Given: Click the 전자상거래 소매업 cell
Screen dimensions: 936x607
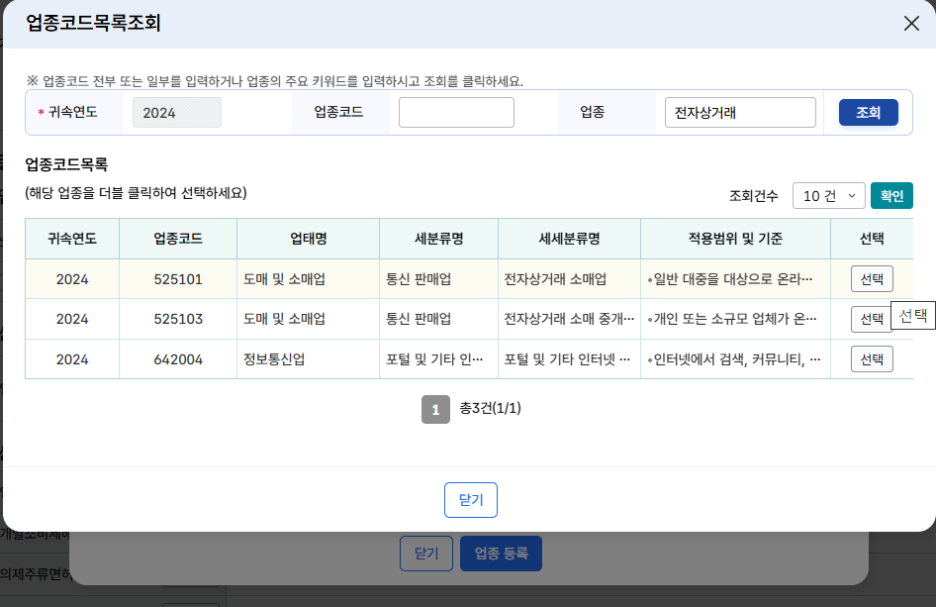Looking at the screenshot, I should (555, 279).
